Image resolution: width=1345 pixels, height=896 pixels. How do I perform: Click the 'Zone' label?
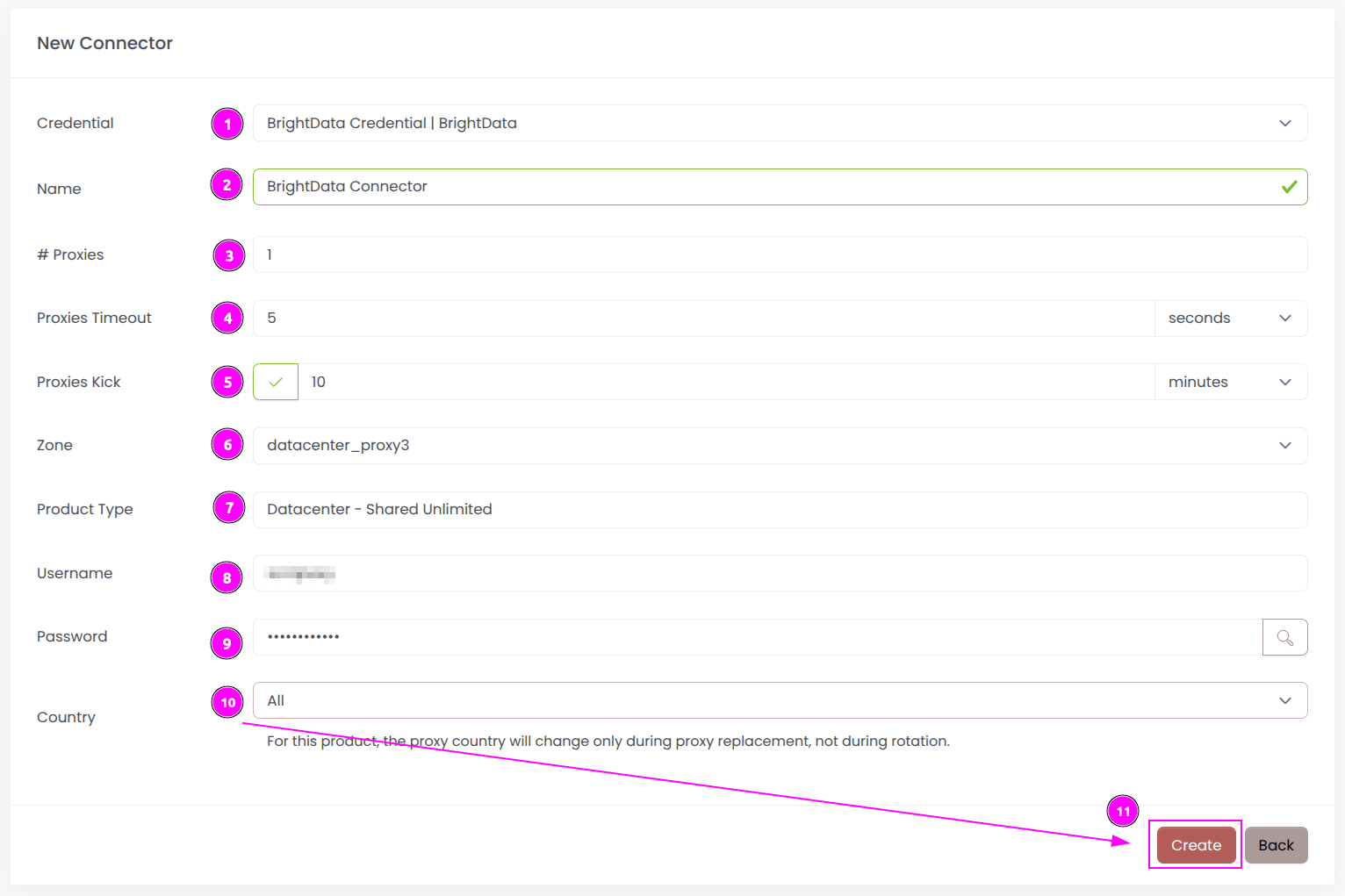tap(54, 445)
